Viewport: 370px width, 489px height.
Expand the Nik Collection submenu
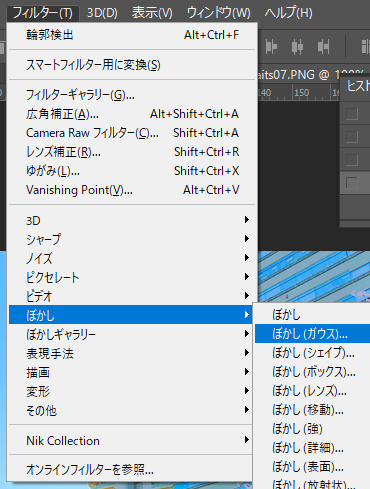pyautogui.click(x=132, y=440)
